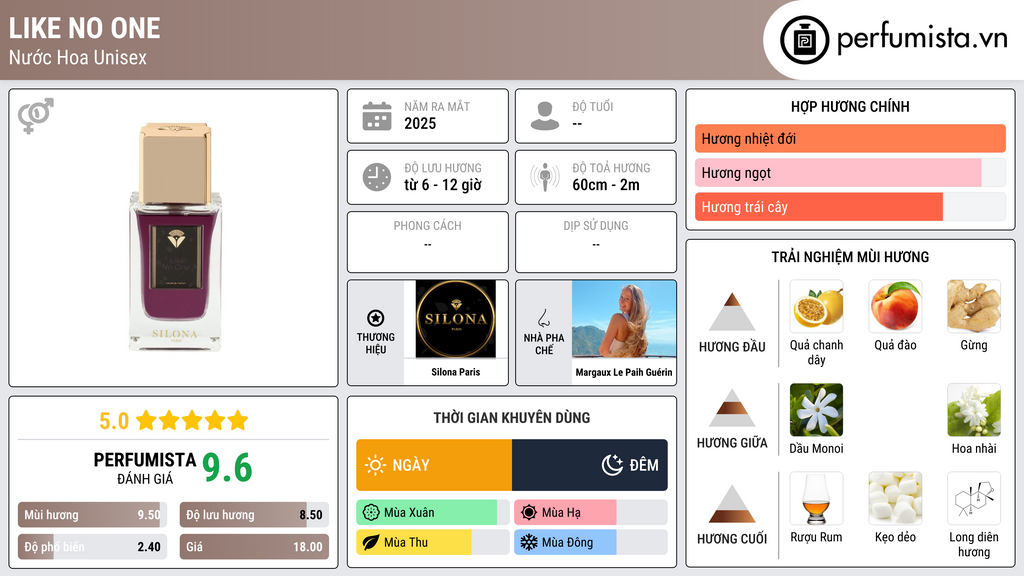The image size is (1024, 576).
Task: Select the Dầu Monoi flower image
Action: (x=816, y=409)
